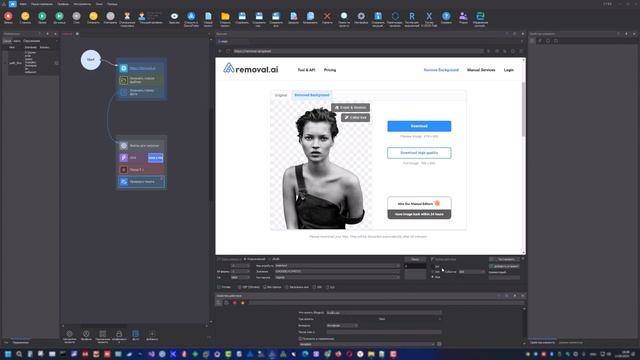Click the portrait result image
Viewport: 640px width, 360px height.
point(322,165)
